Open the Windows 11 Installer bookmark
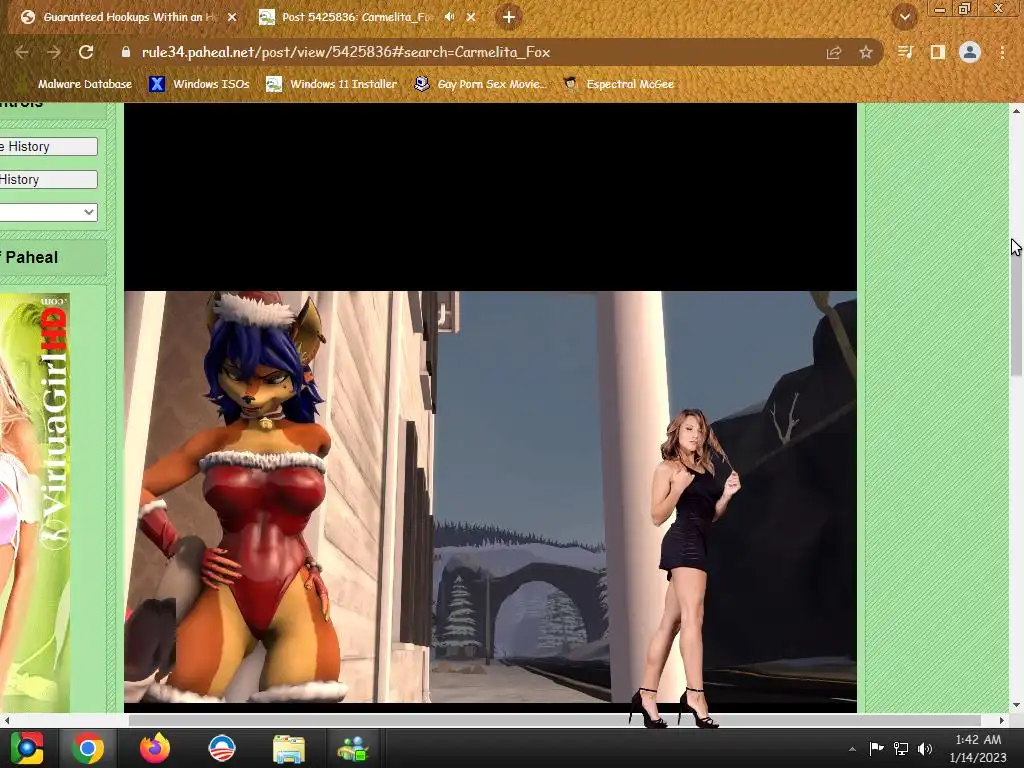This screenshot has width=1024, height=768. click(x=332, y=84)
